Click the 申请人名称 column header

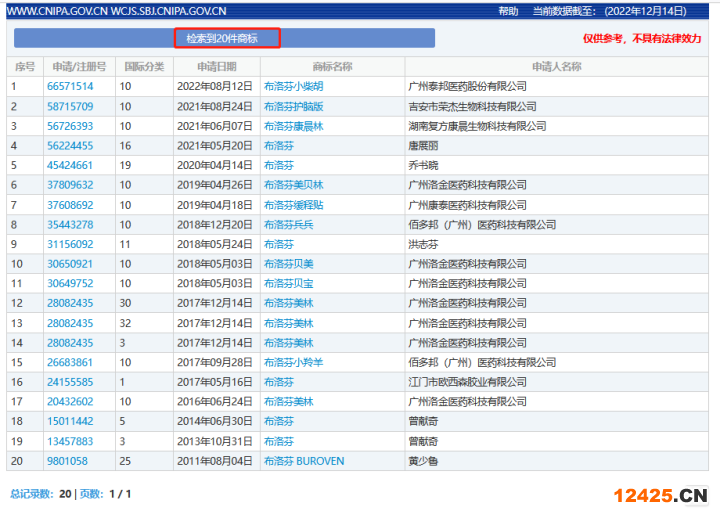(x=556, y=67)
